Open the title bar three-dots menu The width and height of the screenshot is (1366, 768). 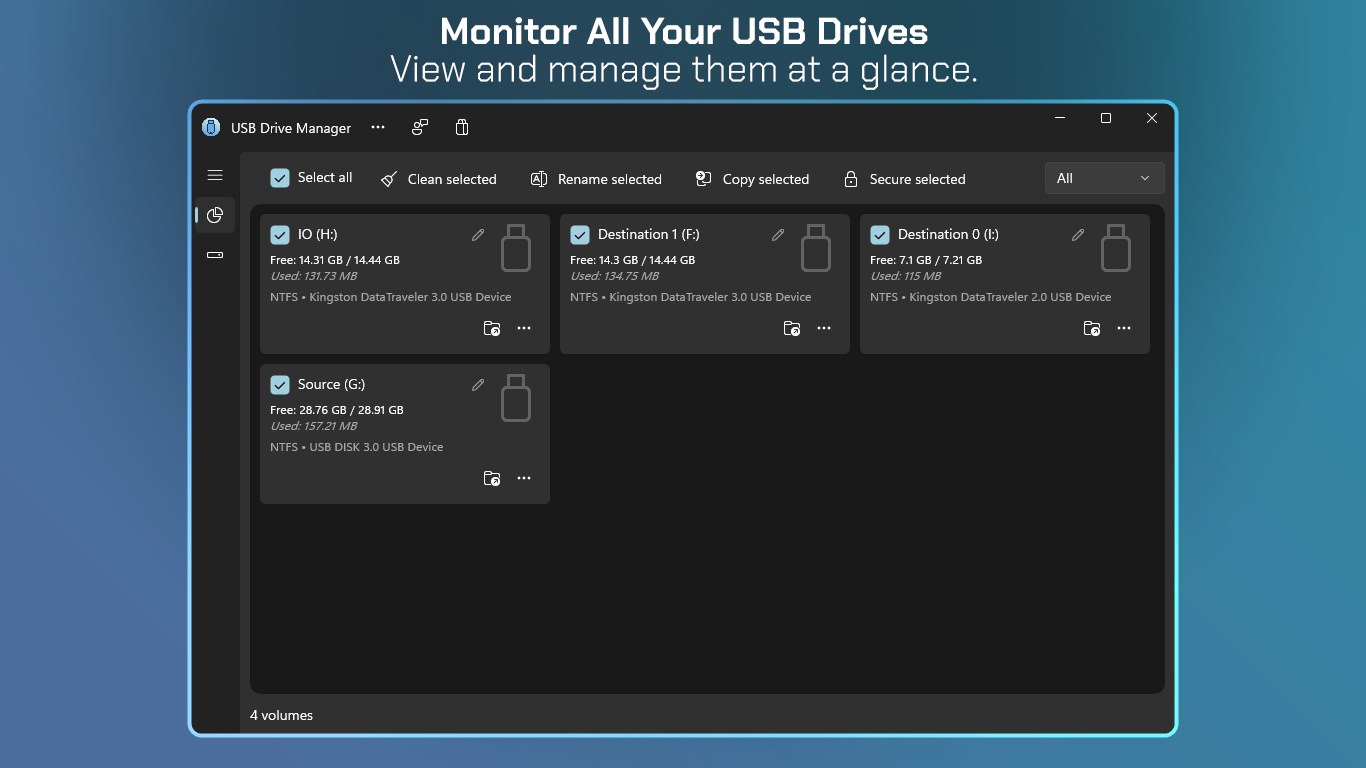click(378, 127)
